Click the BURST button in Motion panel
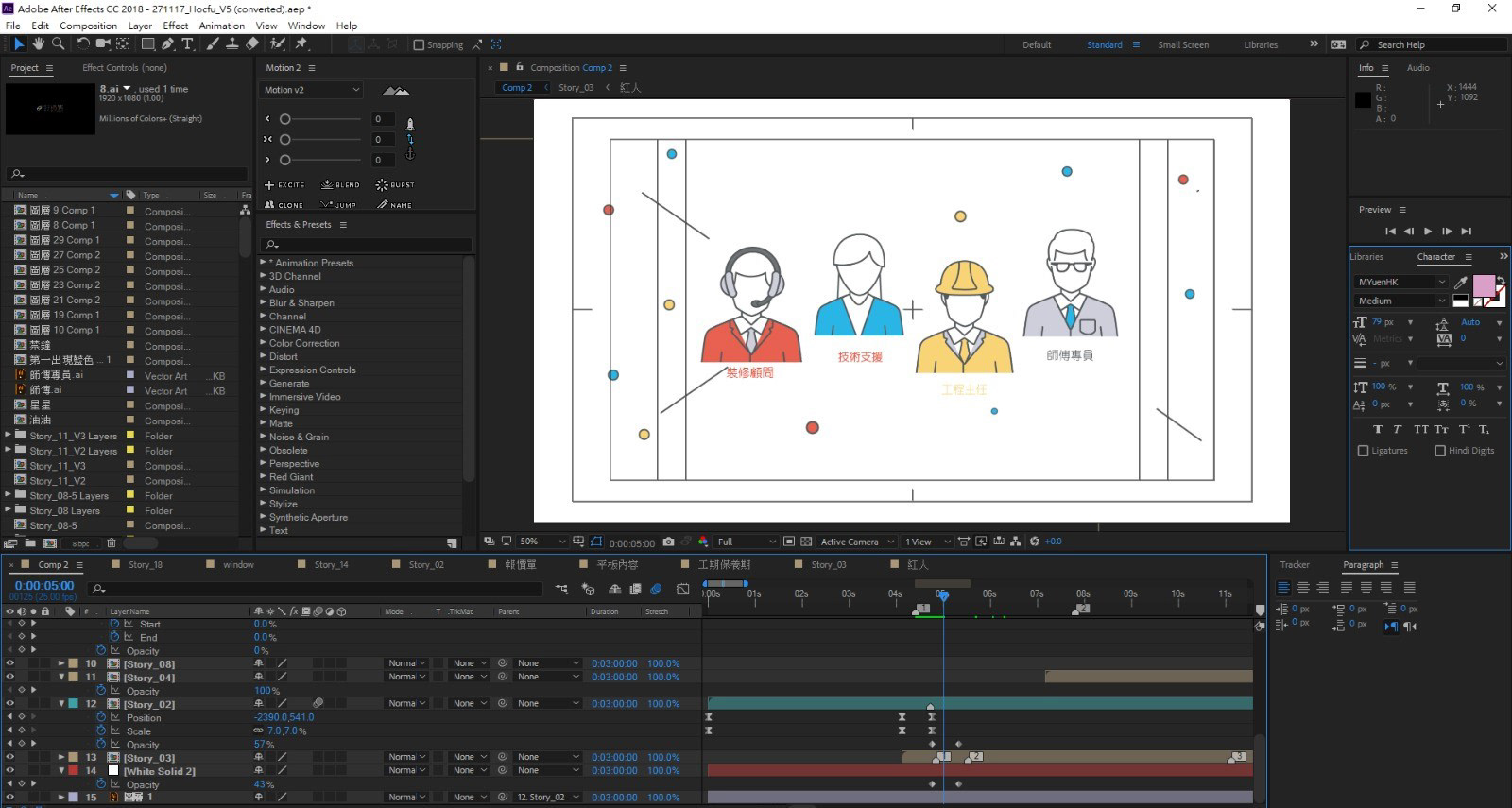1512x808 pixels. (395, 185)
